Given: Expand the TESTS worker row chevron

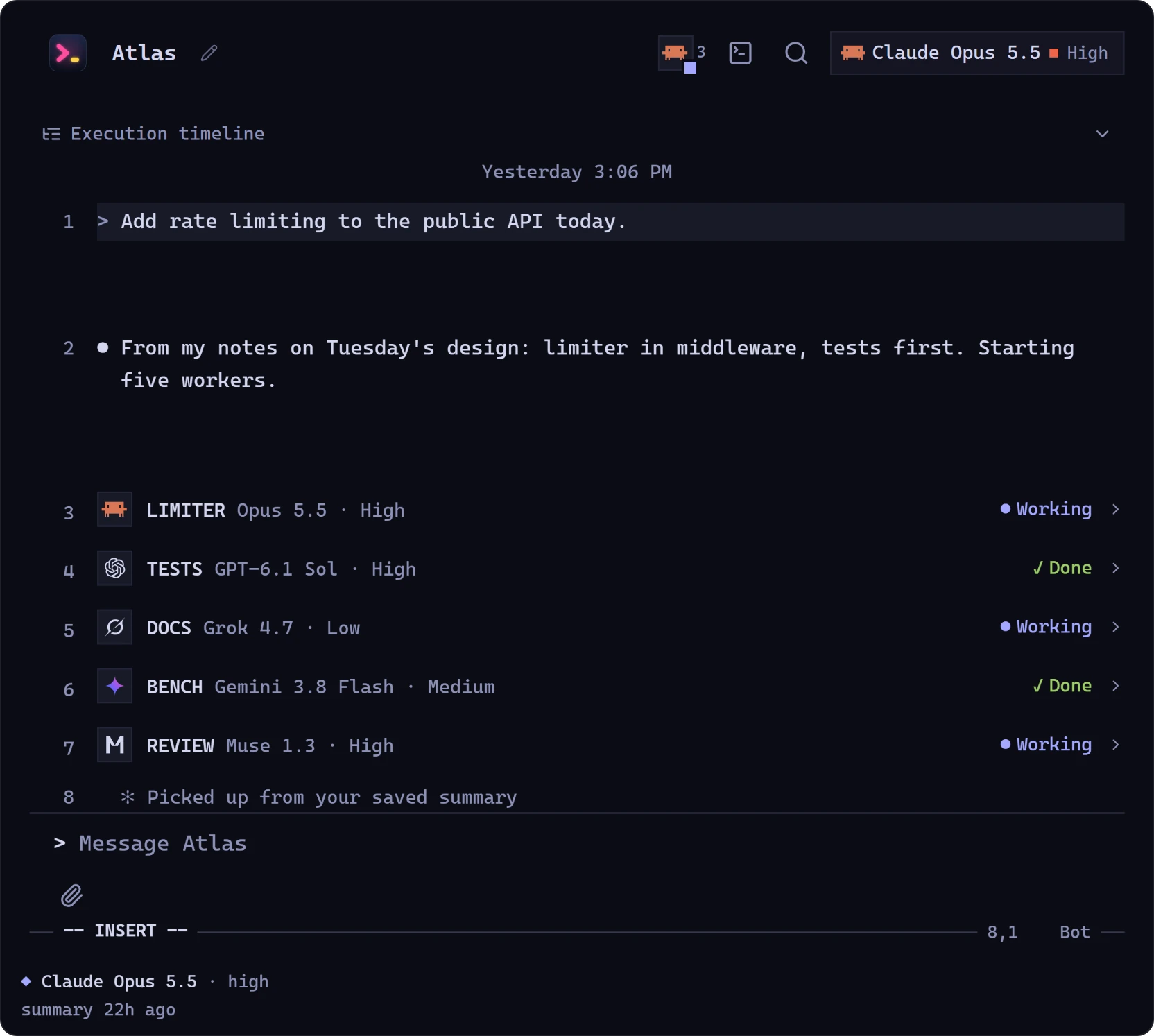Looking at the screenshot, I should [x=1115, y=568].
